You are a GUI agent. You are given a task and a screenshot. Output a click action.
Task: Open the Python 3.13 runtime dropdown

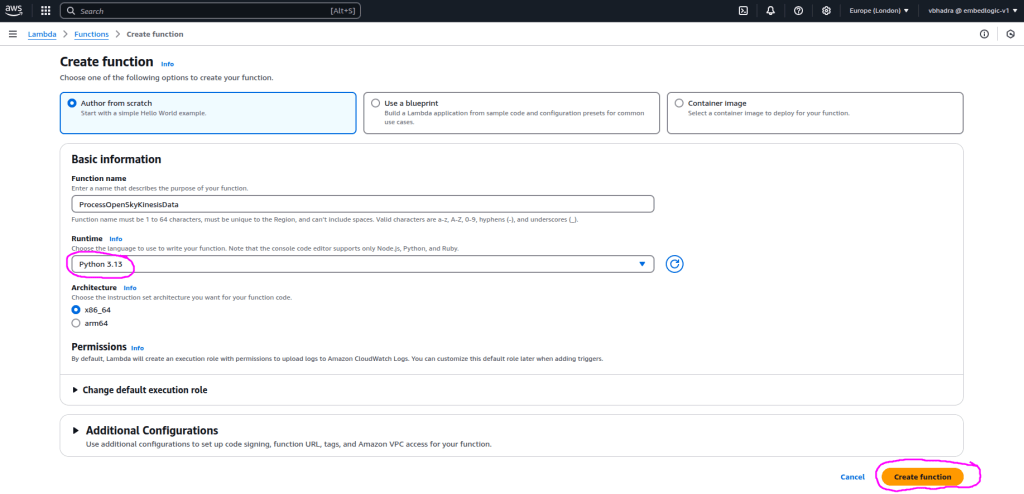361,264
